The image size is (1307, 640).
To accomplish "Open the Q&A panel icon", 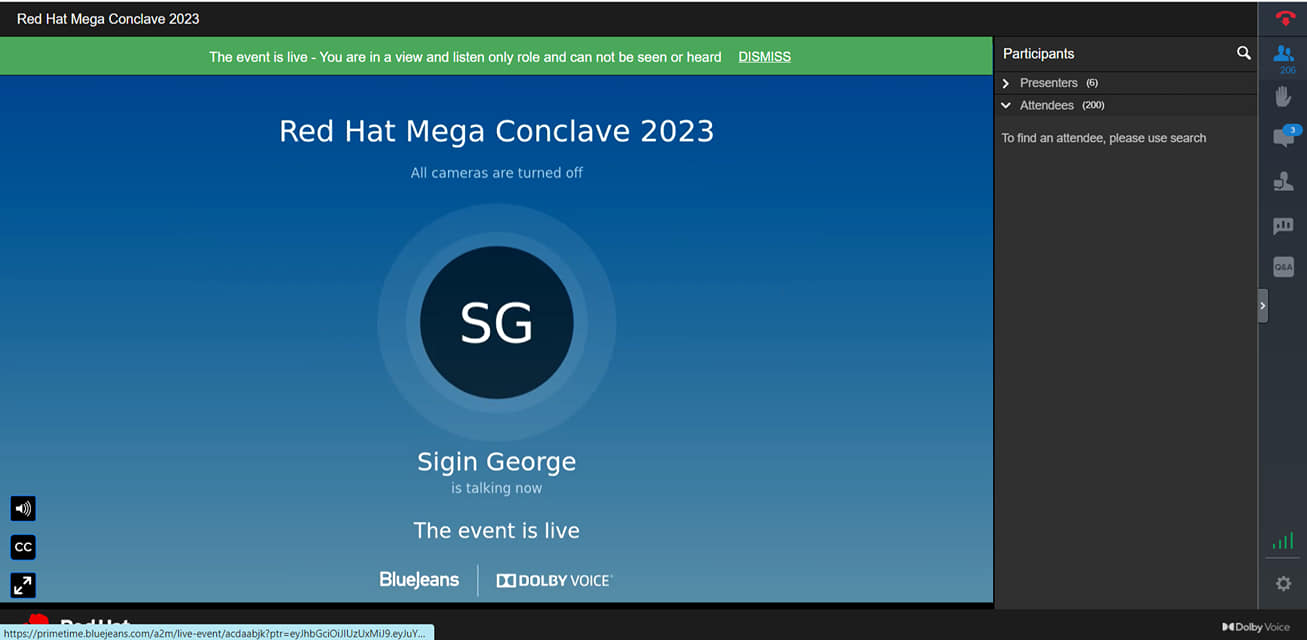I will [1284, 267].
